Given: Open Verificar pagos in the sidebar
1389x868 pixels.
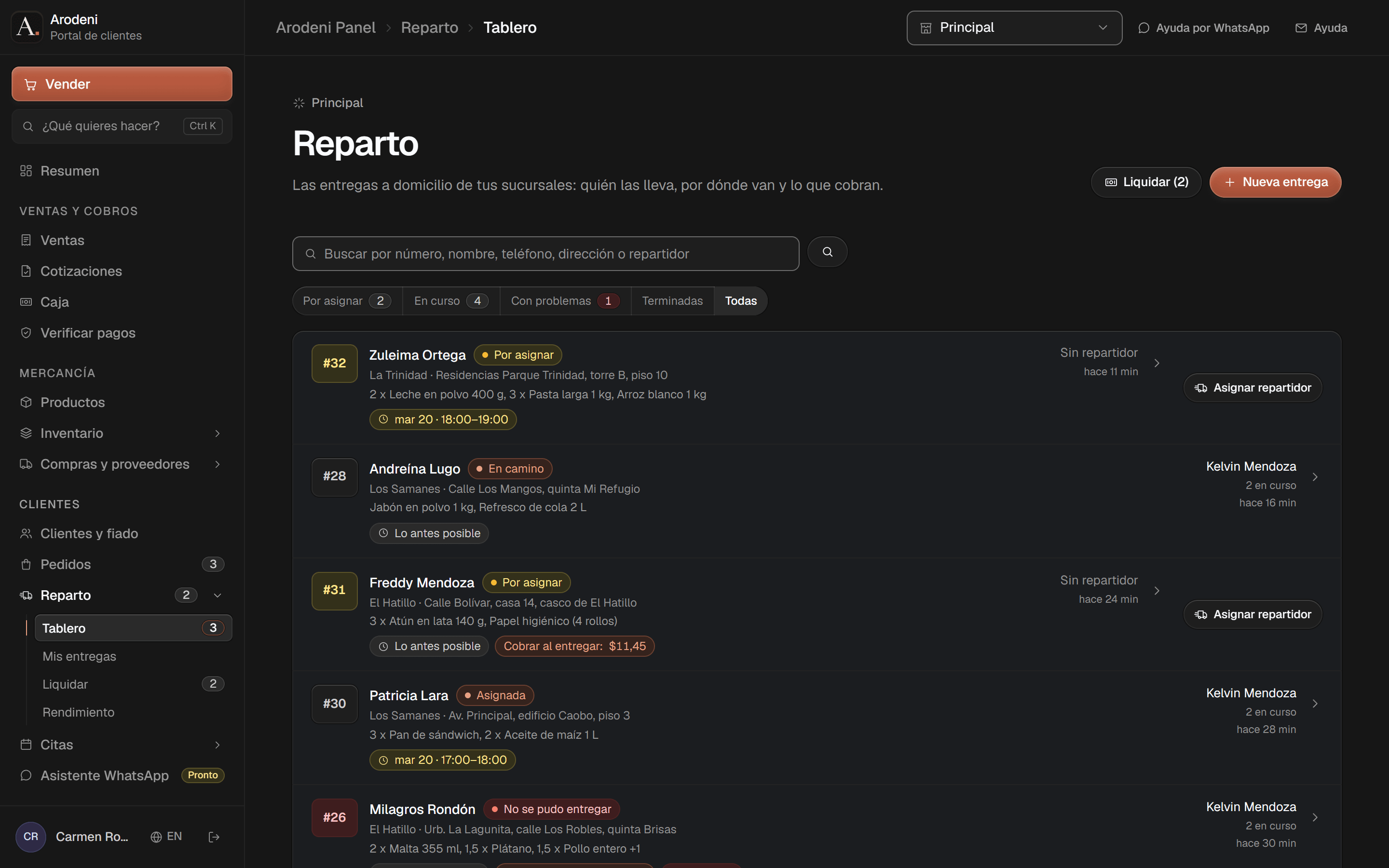Looking at the screenshot, I should tap(122, 333).
